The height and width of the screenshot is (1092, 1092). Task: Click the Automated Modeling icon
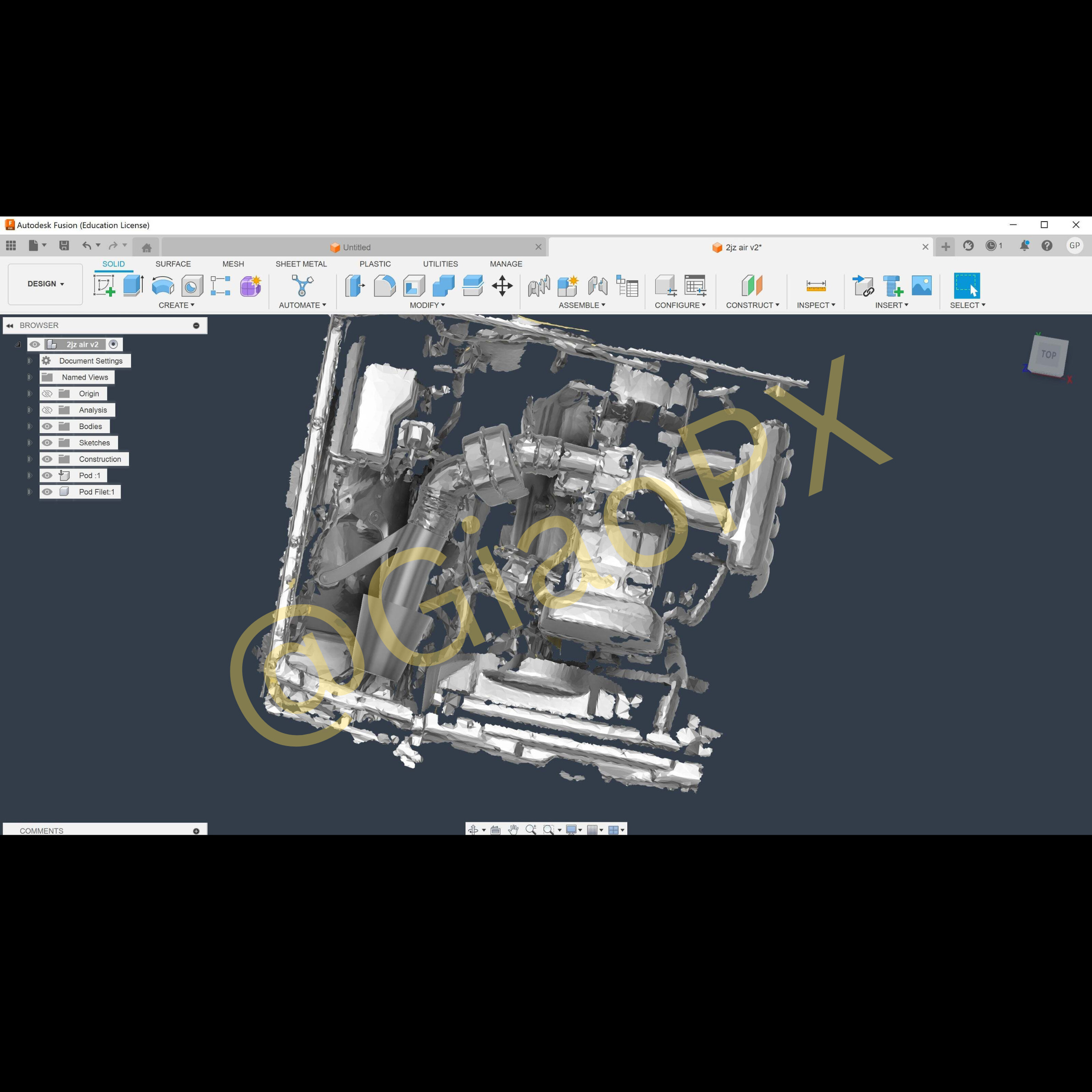click(x=302, y=285)
